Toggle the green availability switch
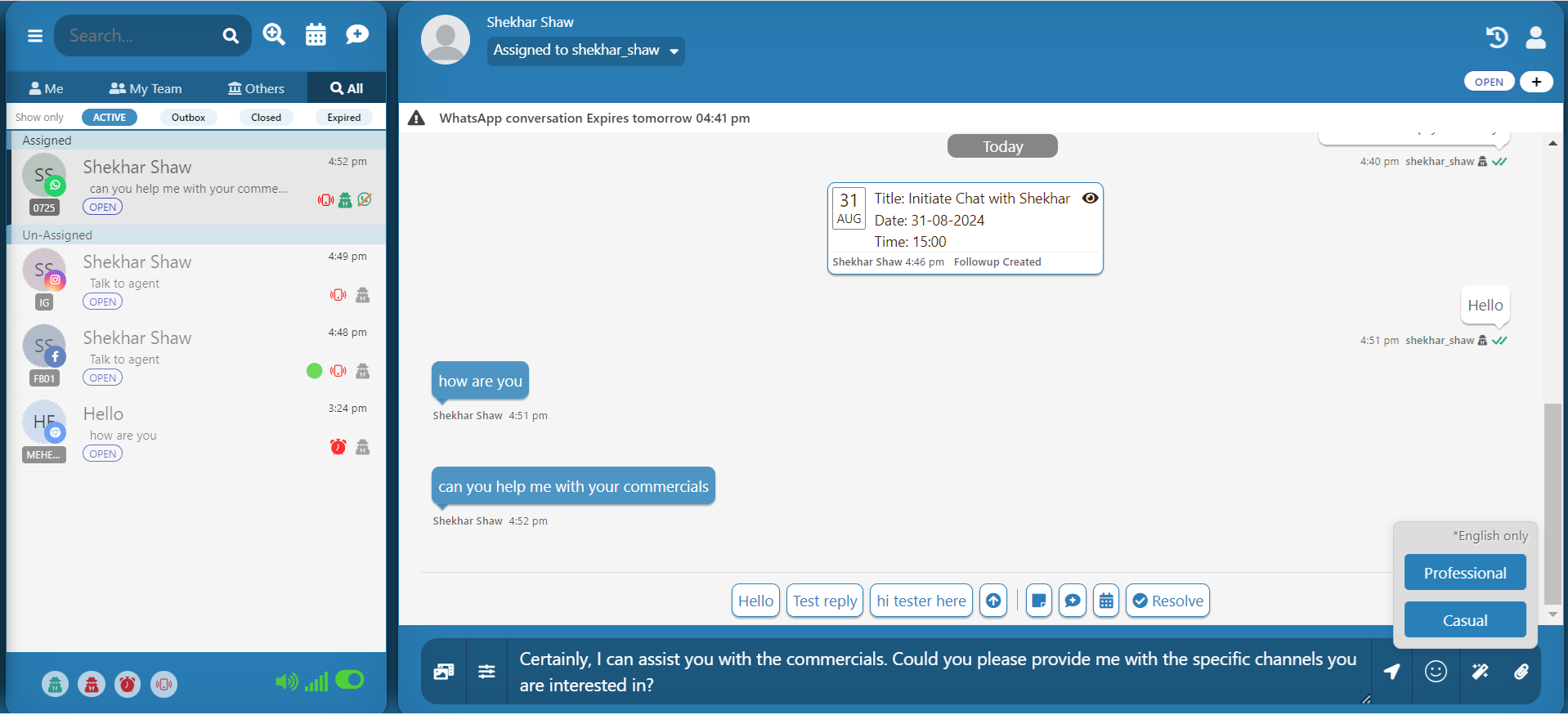The height and width of the screenshot is (715, 1568). click(350, 680)
